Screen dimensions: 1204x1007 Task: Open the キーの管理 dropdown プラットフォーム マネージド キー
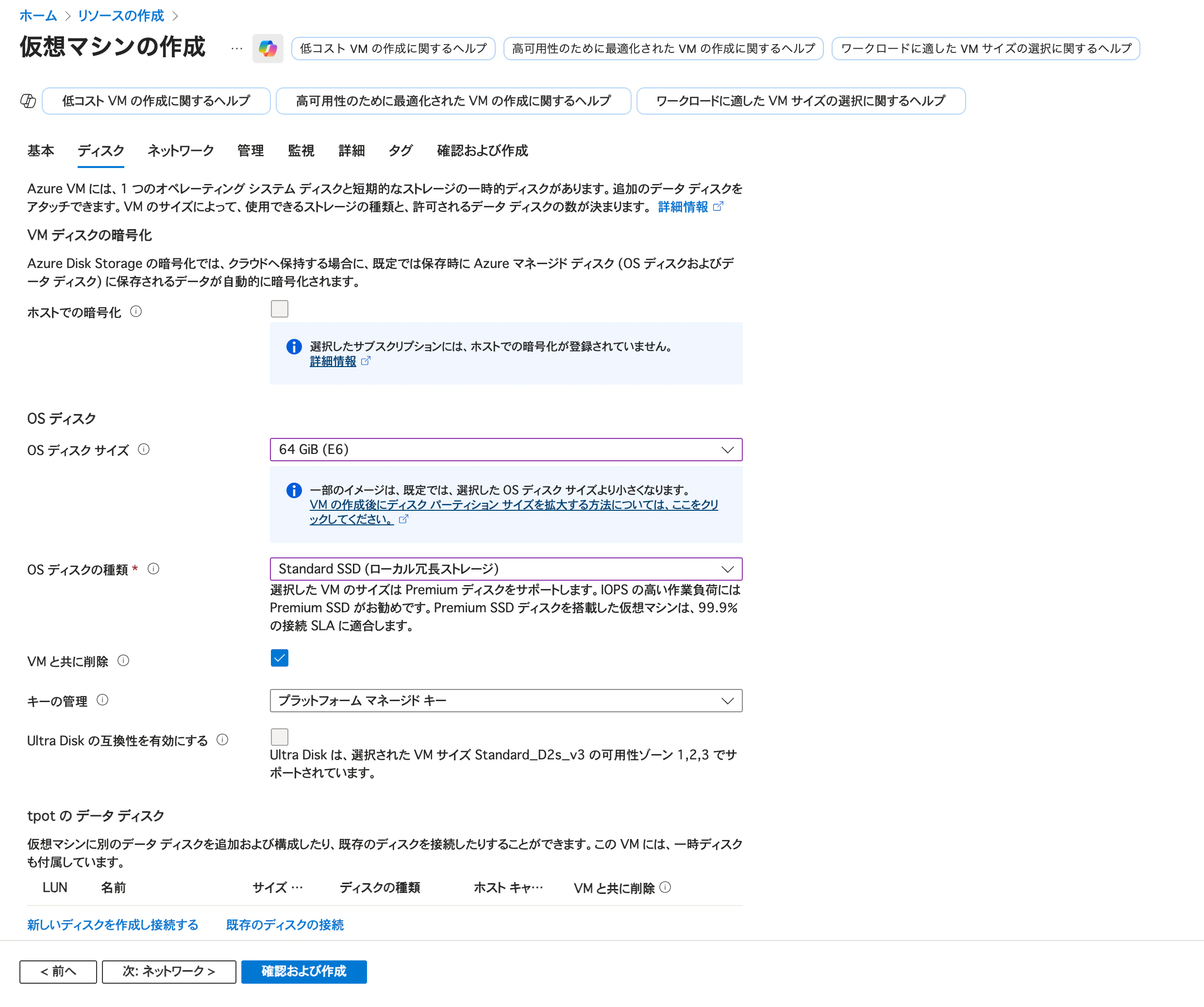(506, 701)
